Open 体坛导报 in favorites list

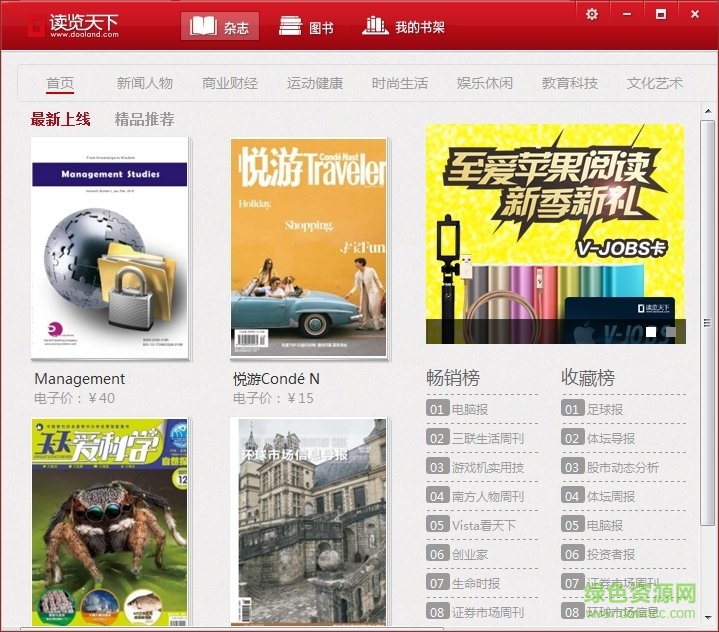(611, 438)
